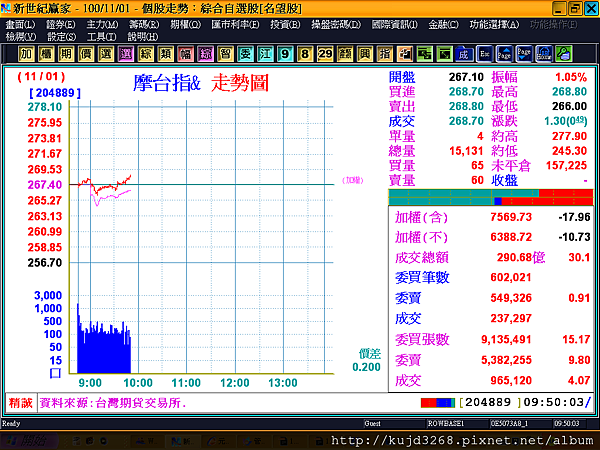Click the 類 toolbar icon
Image resolution: width=600 pixels, height=450 pixels.
(x=165, y=54)
